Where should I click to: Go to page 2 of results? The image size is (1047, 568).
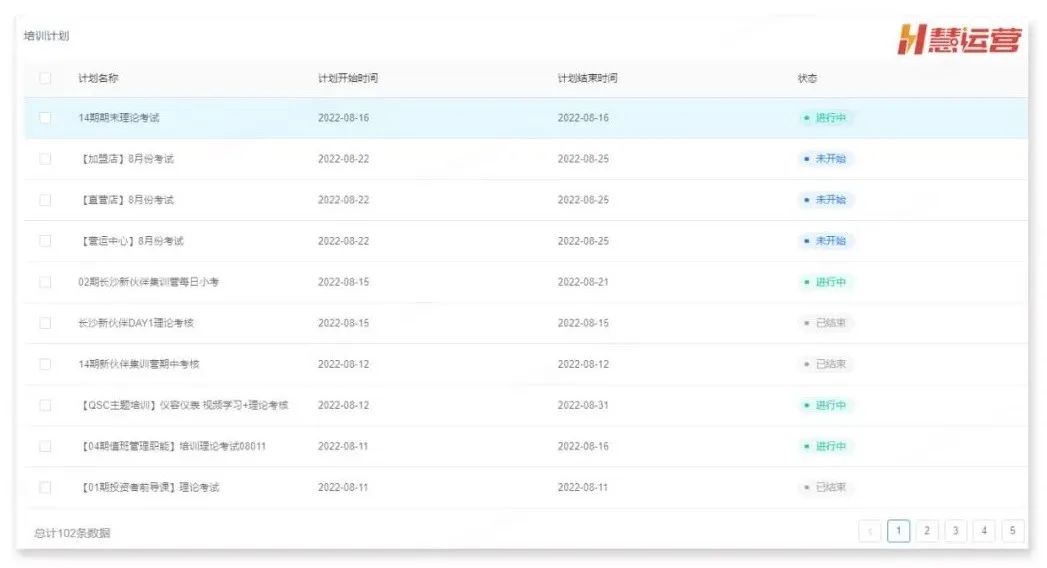pyautogui.click(x=927, y=532)
